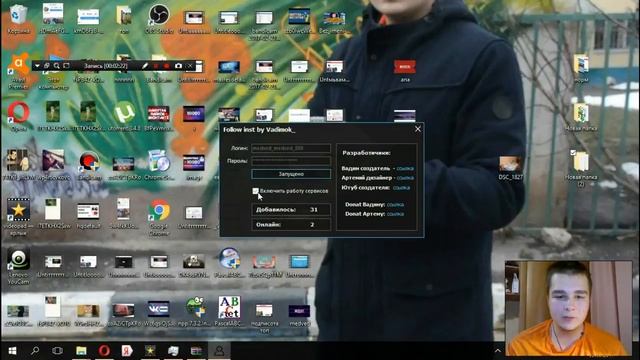The height and width of the screenshot is (360, 640).
Task: Open the webcam overlay of the man
Action: pyautogui.click(x=568, y=308)
